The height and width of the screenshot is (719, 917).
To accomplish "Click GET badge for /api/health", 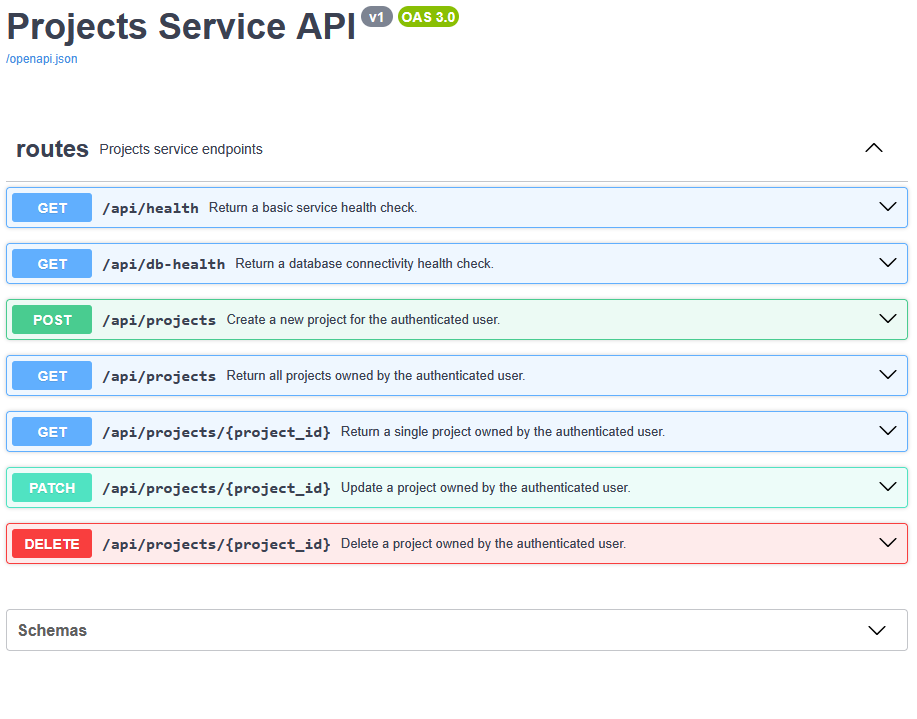I will [x=52, y=208].
